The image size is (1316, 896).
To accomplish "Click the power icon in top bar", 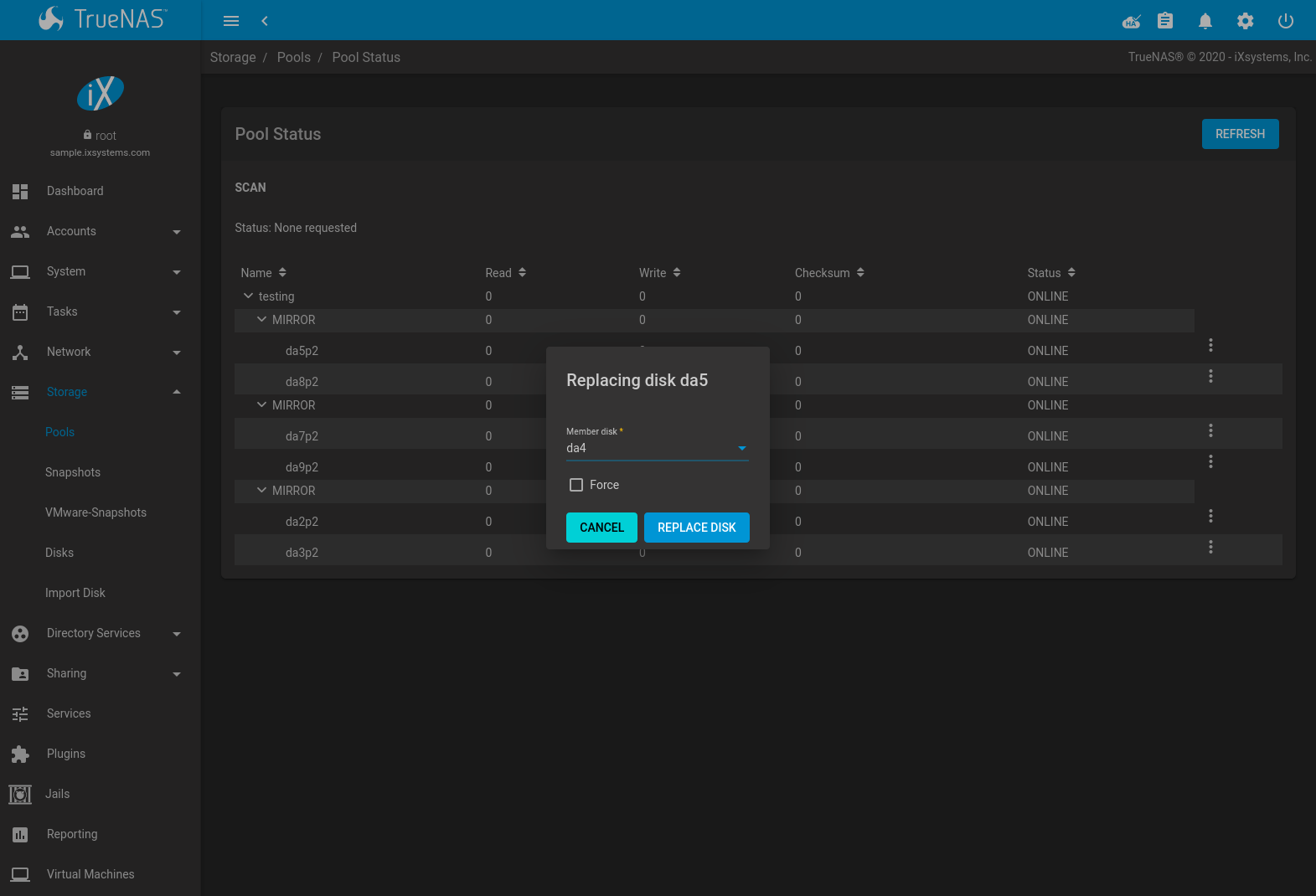I will coord(1286,21).
